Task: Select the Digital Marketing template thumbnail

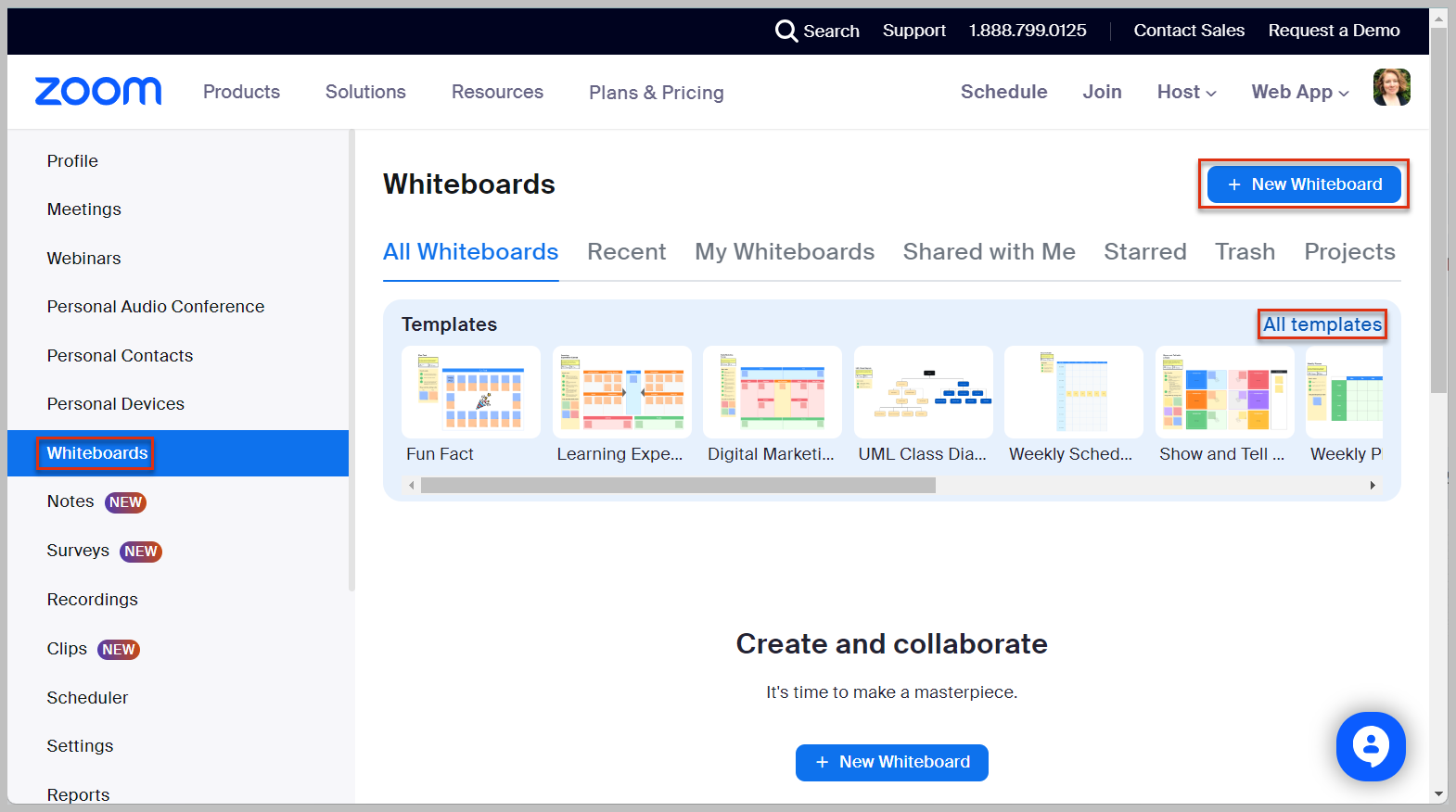Action: point(773,392)
